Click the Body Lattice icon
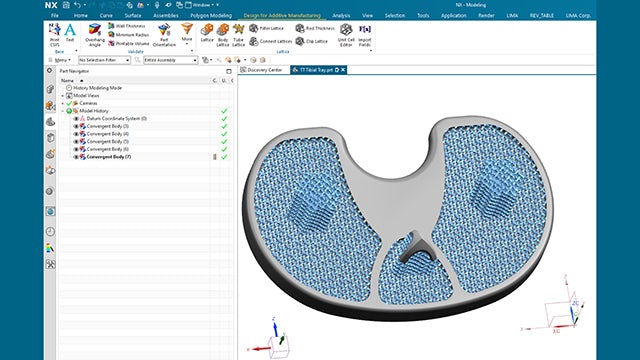Image resolution: width=640 pixels, height=360 pixels. 222,35
